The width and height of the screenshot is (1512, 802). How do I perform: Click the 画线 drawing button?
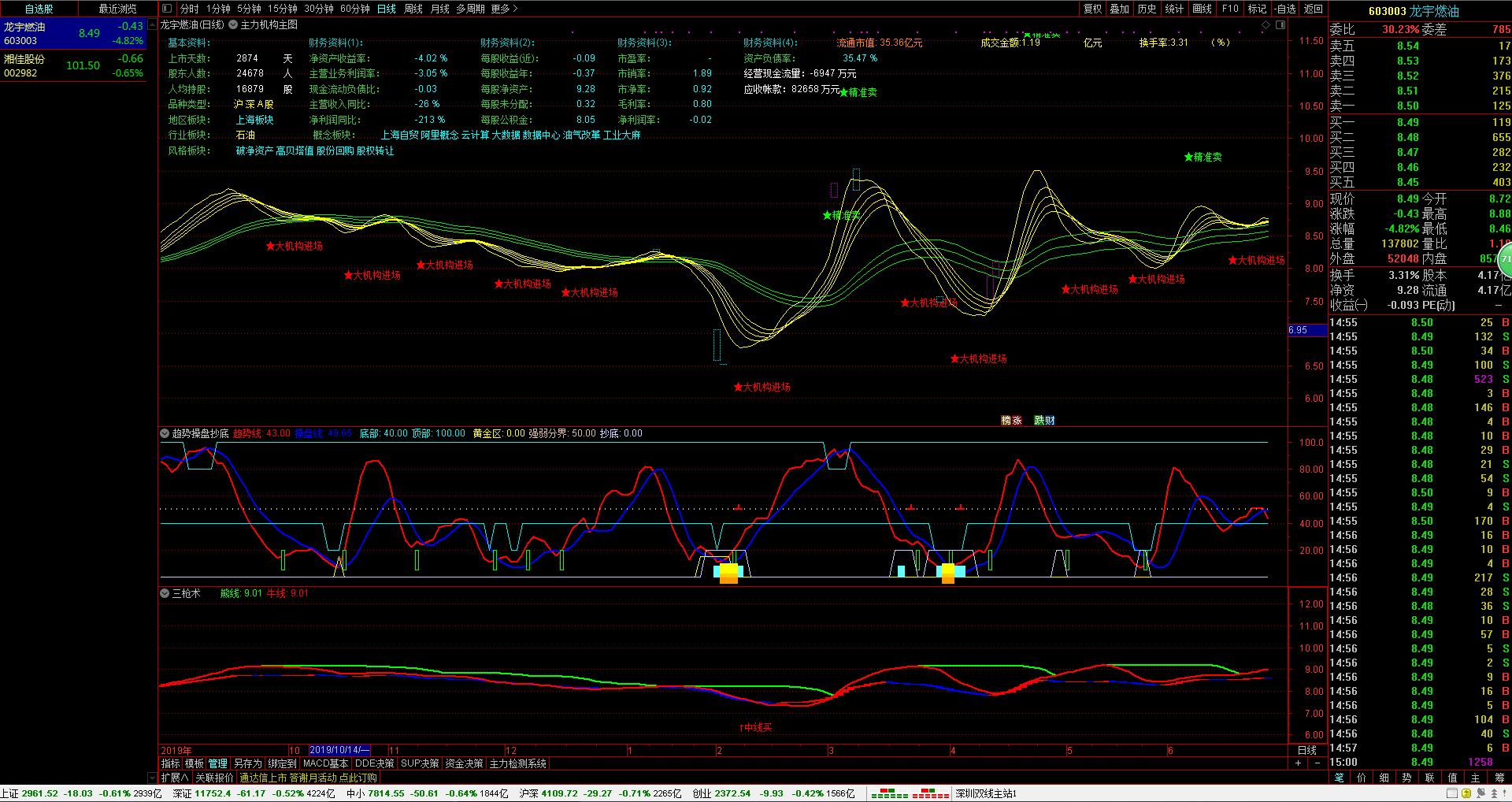point(1202,9)
